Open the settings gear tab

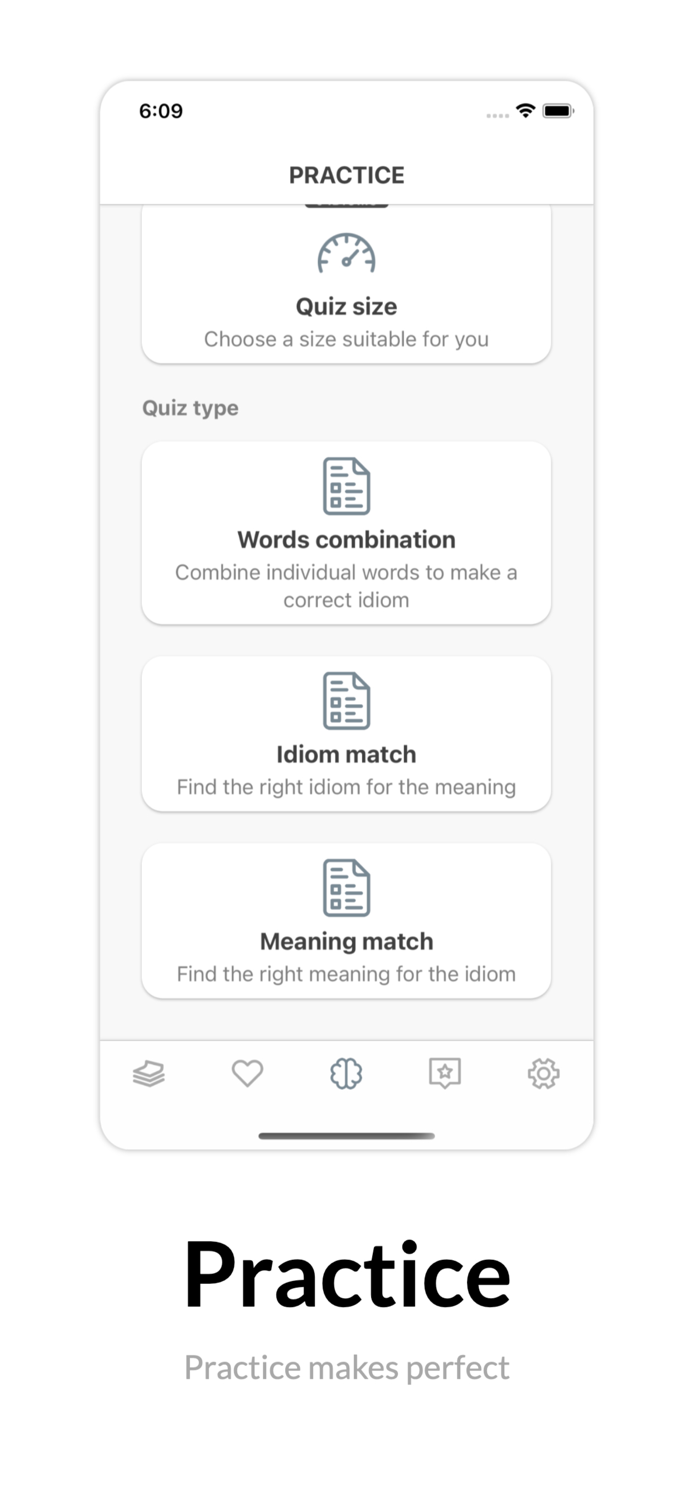543,1074
